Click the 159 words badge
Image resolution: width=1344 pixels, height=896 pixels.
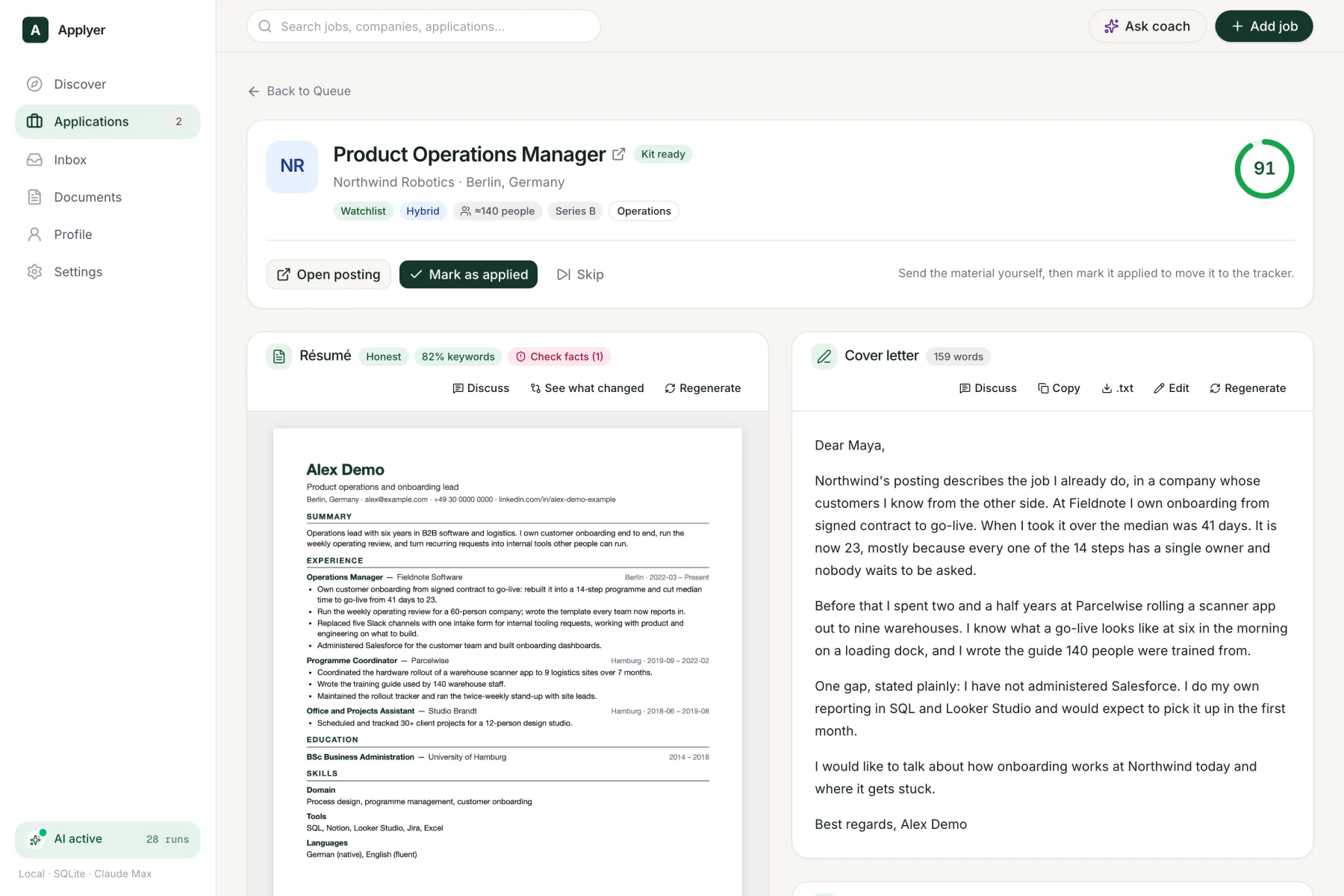click(958, 357)
